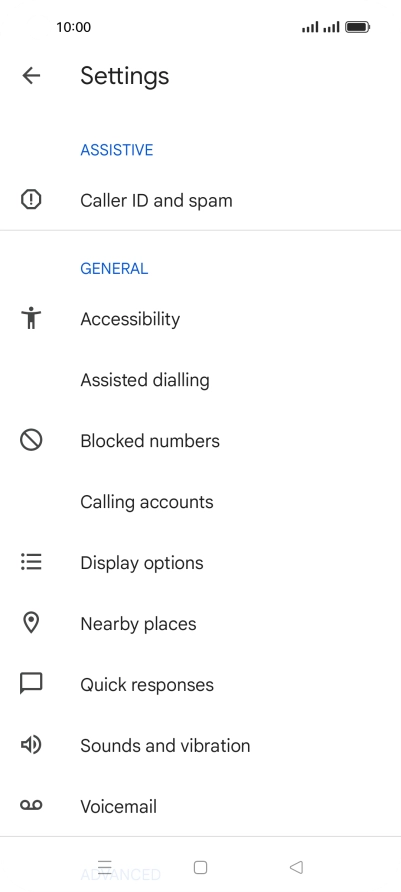Open the Accessibility settings entry
Image resolution: width=401 pixels, height=892 pixels.
[200, 319]
